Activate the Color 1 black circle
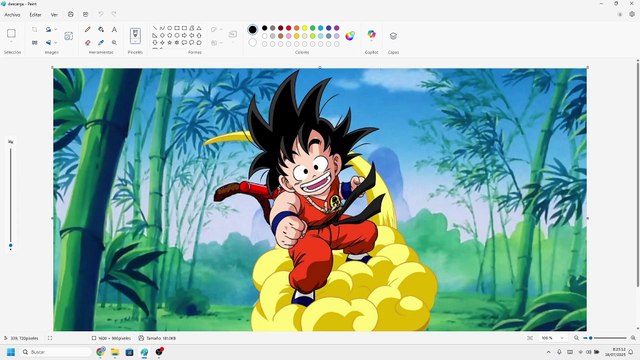 tap(253, 29)
